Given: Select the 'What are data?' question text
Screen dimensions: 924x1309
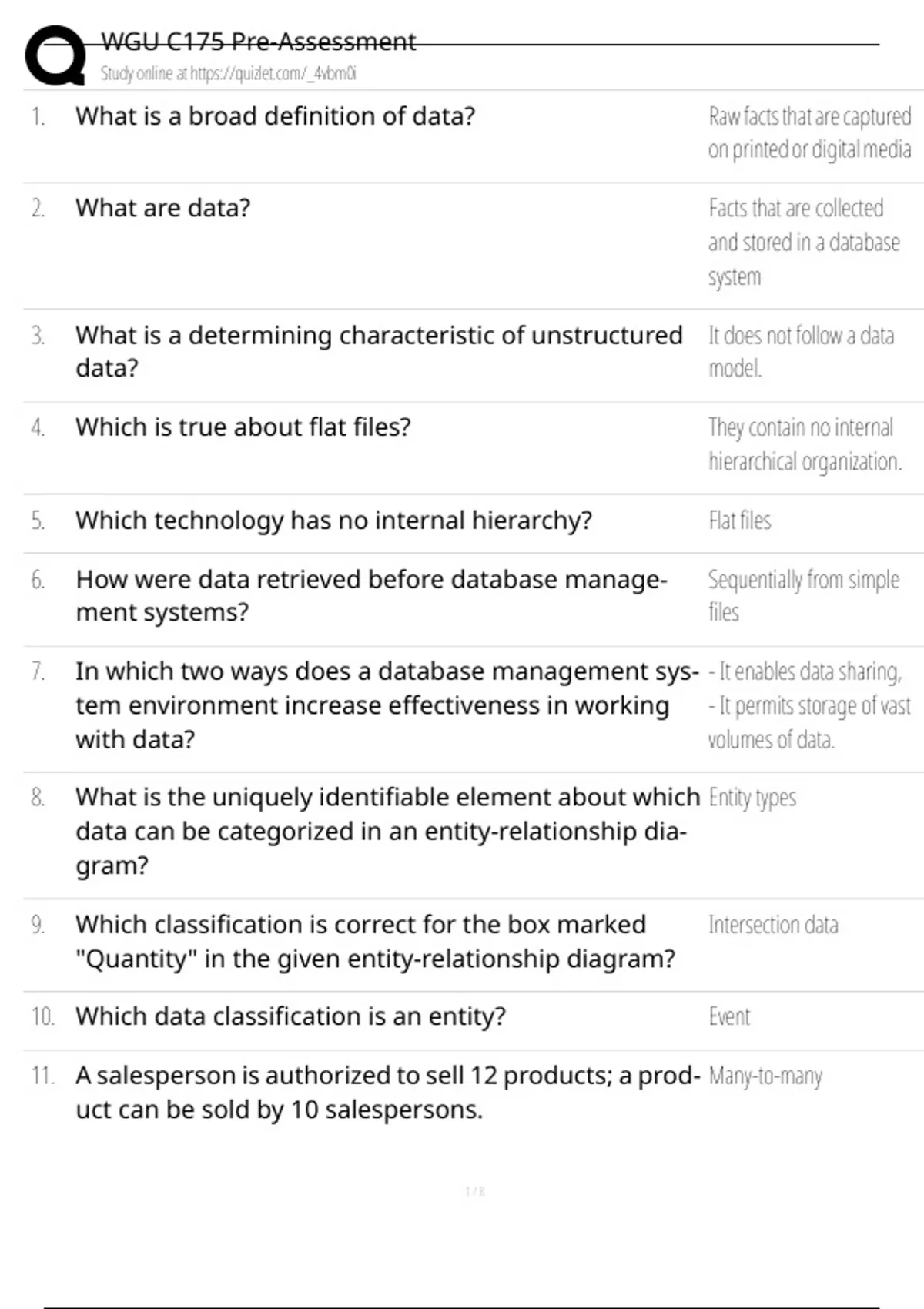Looking at the screenshot, I should tap(162, 208).
